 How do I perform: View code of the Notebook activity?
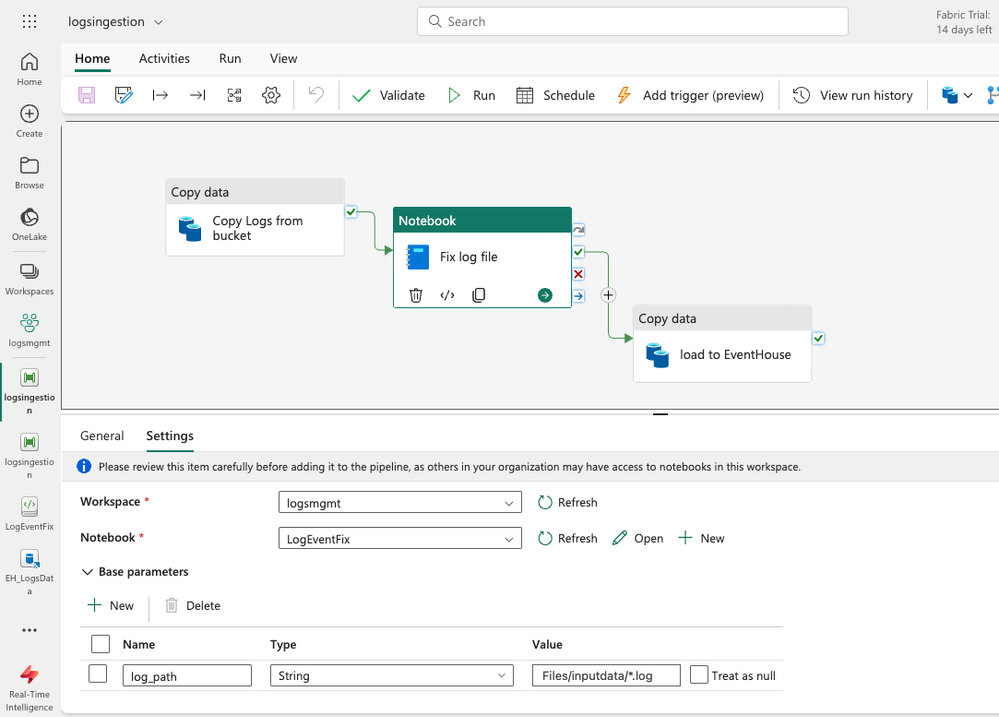[x=447, y=295]
